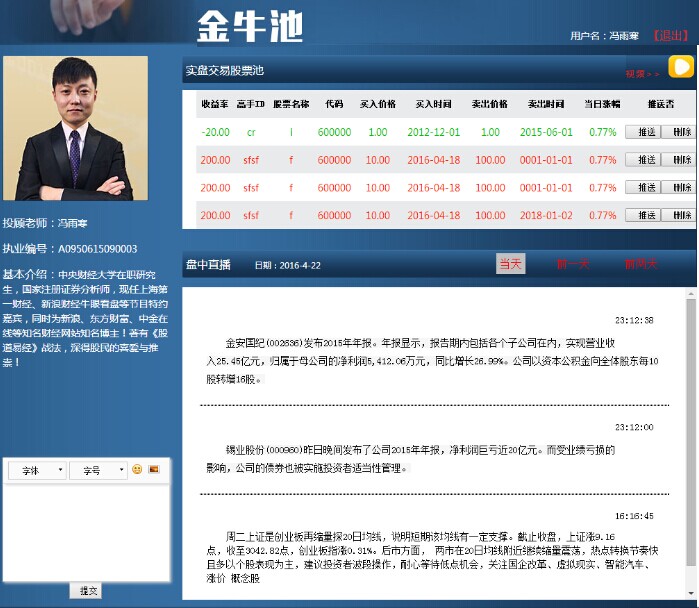Click the 日期: 2016-4-22 label
The image size is (699, 608).
[x=288, y=265]
